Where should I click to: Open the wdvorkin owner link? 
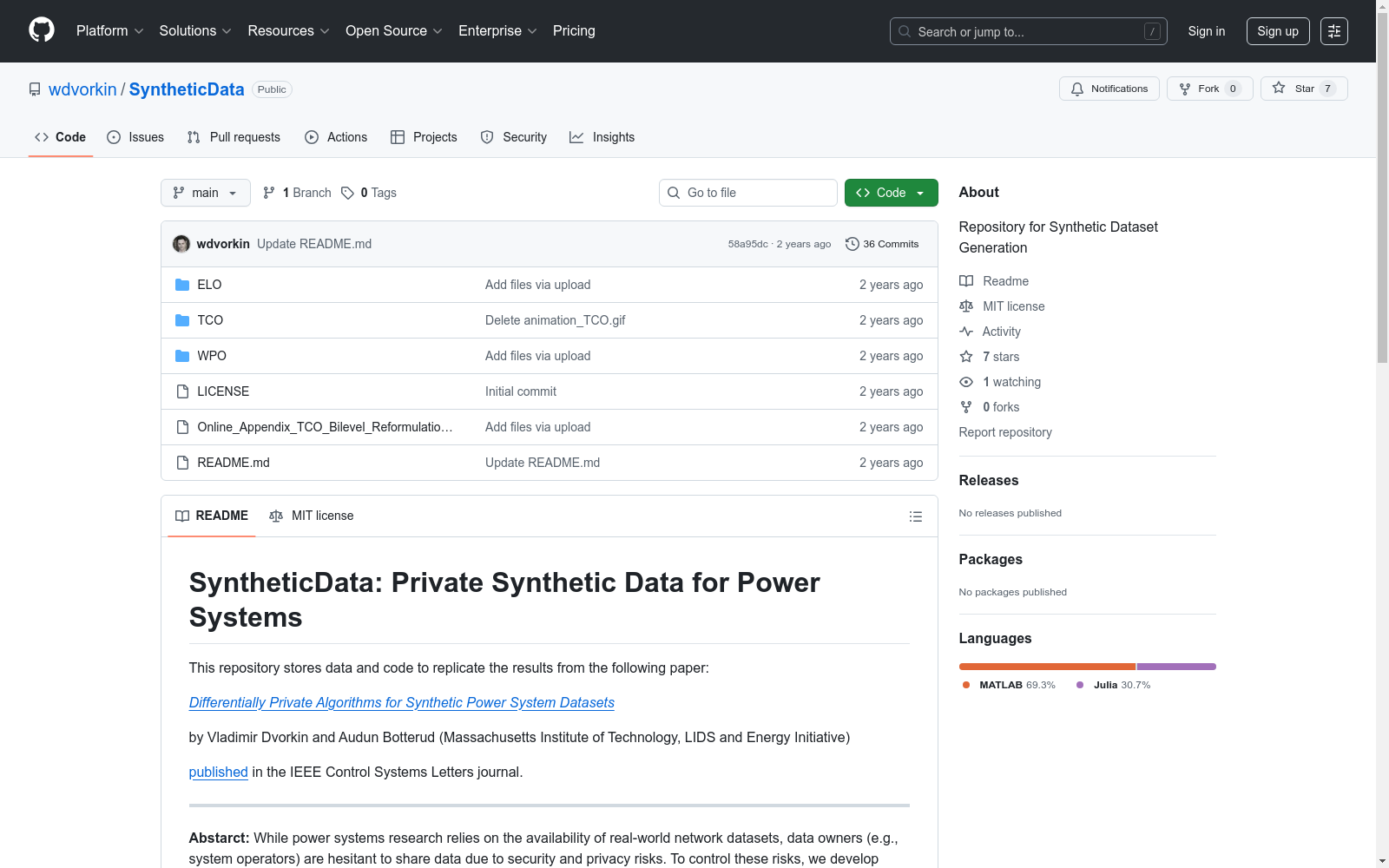[x=82, y=89]
